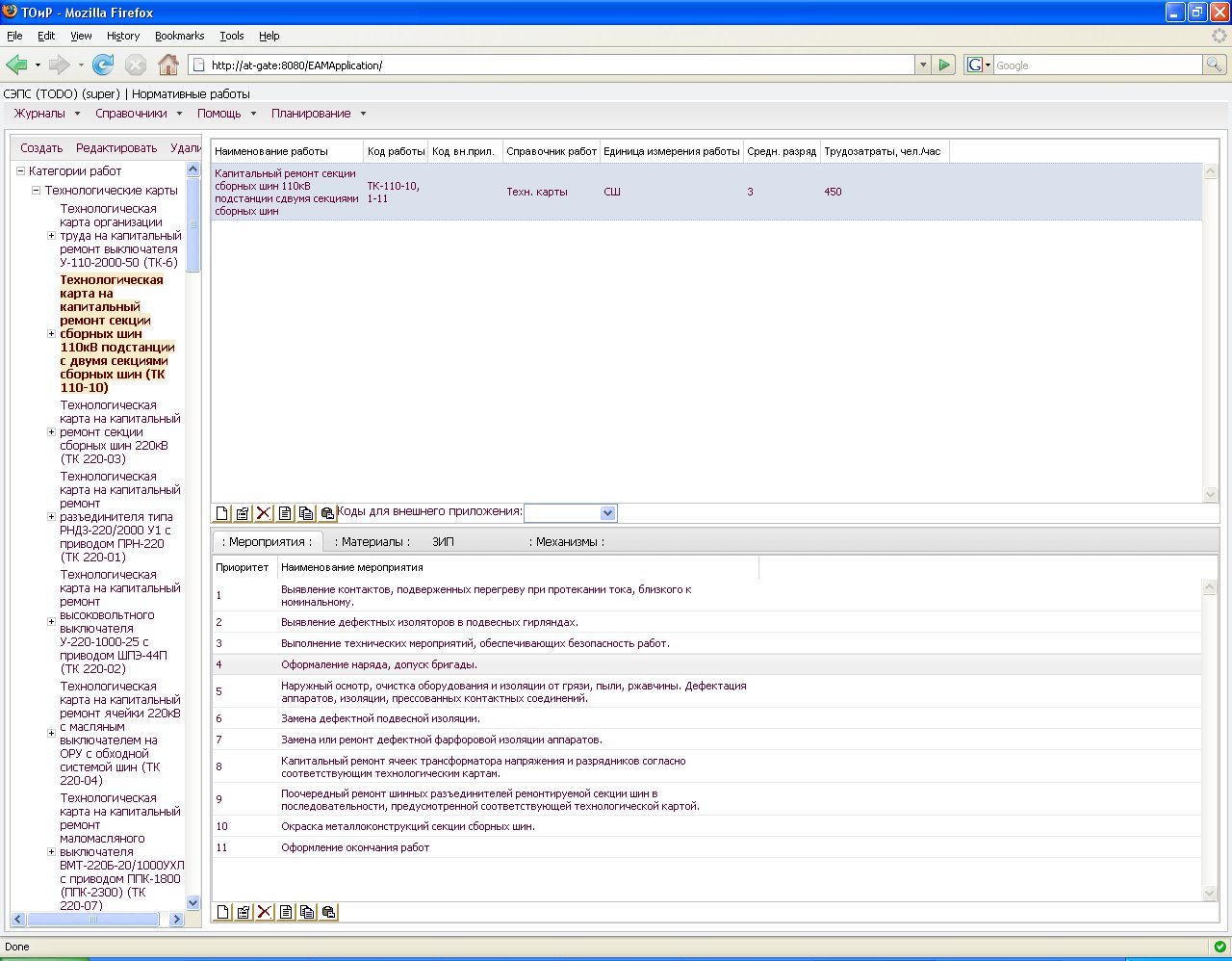
Task: Open the Firefox Tools menu
Action: tap(232, 36)
